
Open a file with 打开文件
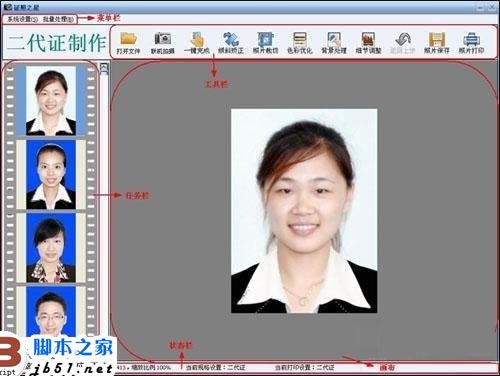(128, 43)
